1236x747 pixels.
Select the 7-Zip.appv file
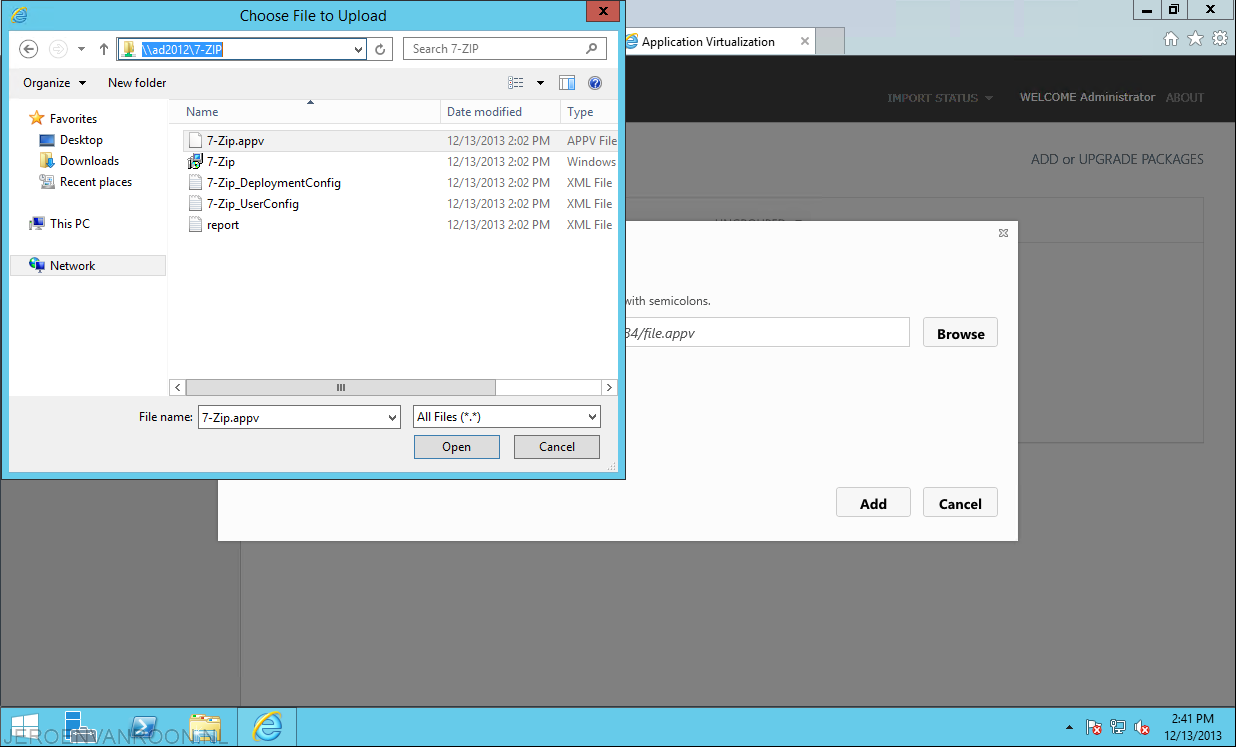pyautogui.click(x=400, y=141)
